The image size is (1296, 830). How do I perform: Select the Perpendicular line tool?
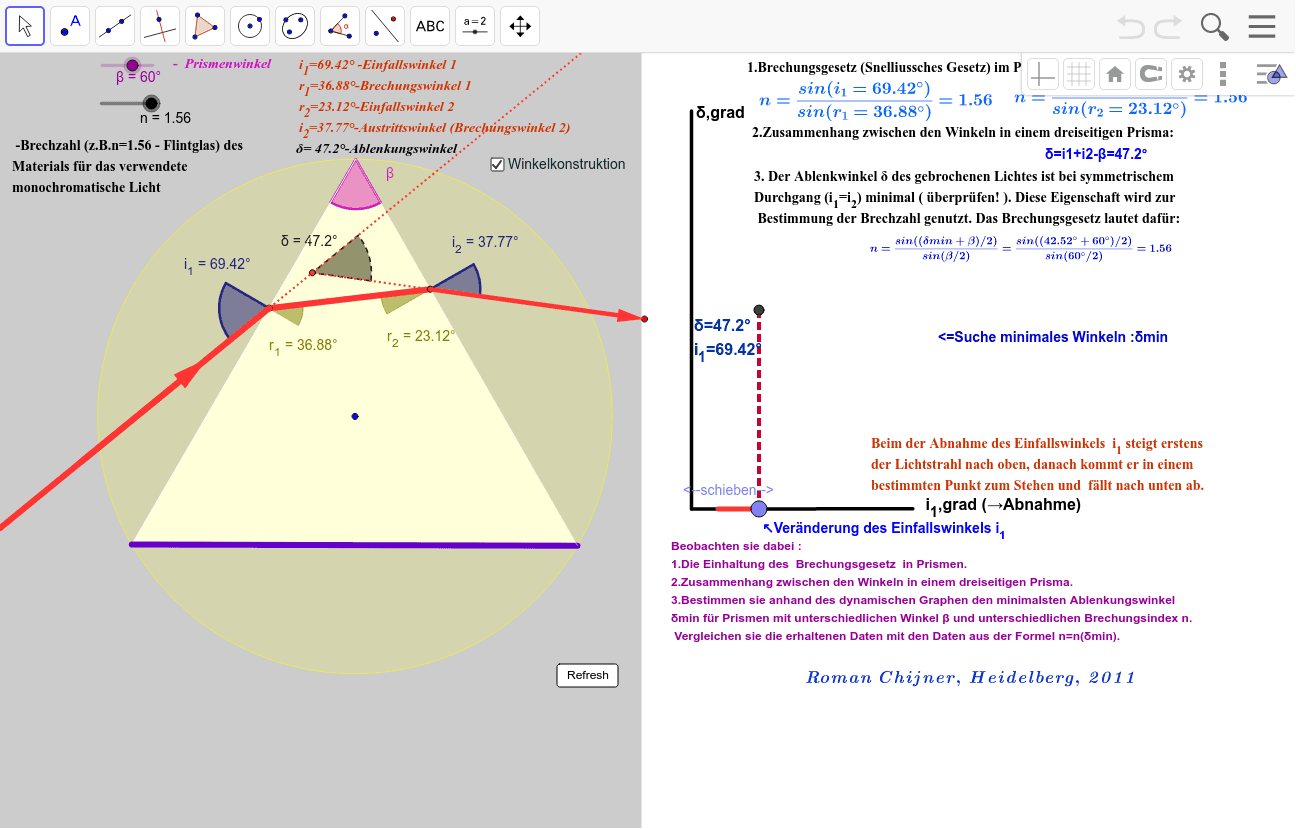click(x=160, y=26)
